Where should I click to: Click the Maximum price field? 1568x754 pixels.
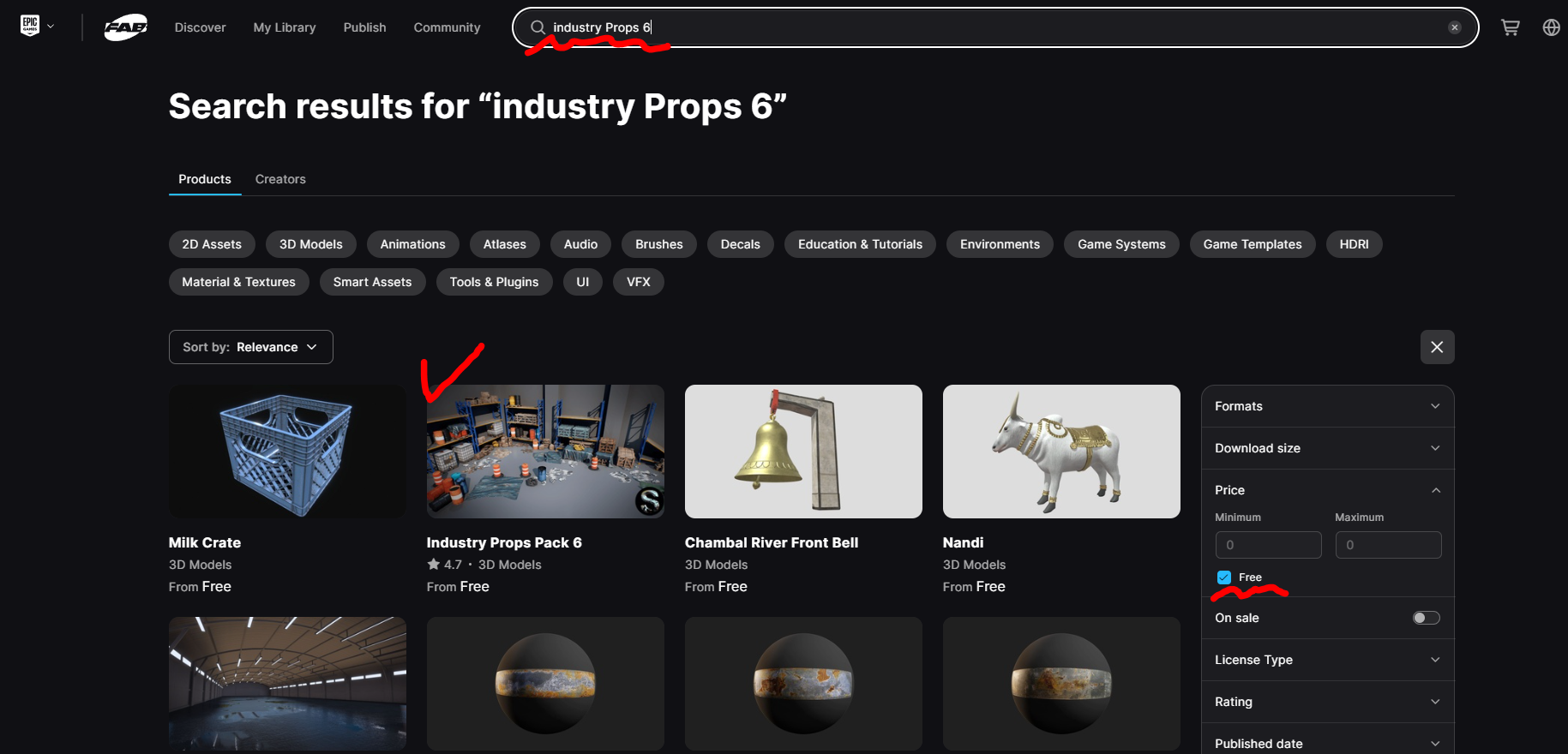1389,545
